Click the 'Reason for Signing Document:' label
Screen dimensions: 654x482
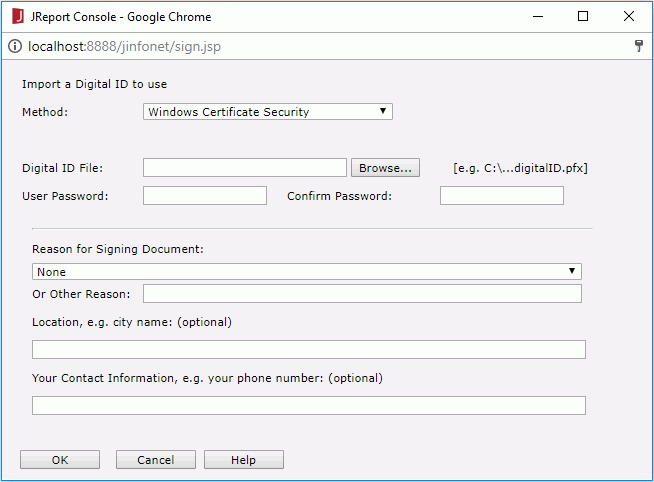118,249
